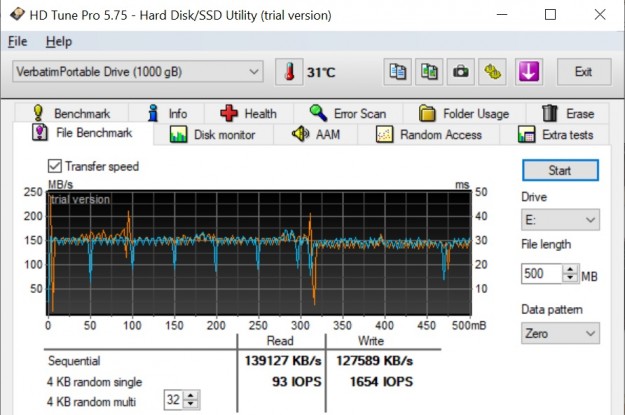Open the Folder Usage tab
625x415 pixels.
click(x=464, y=113)
